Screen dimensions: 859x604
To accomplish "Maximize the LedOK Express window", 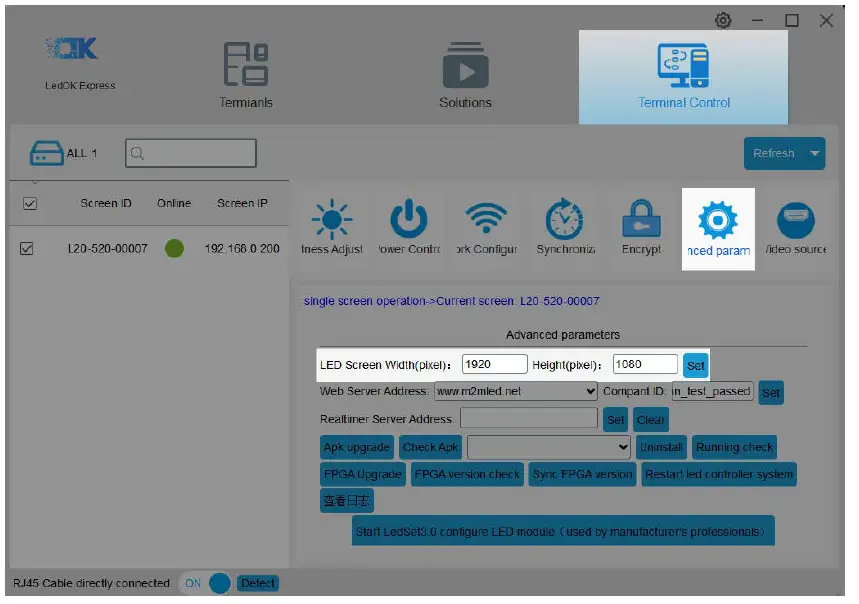I will 792,21.
